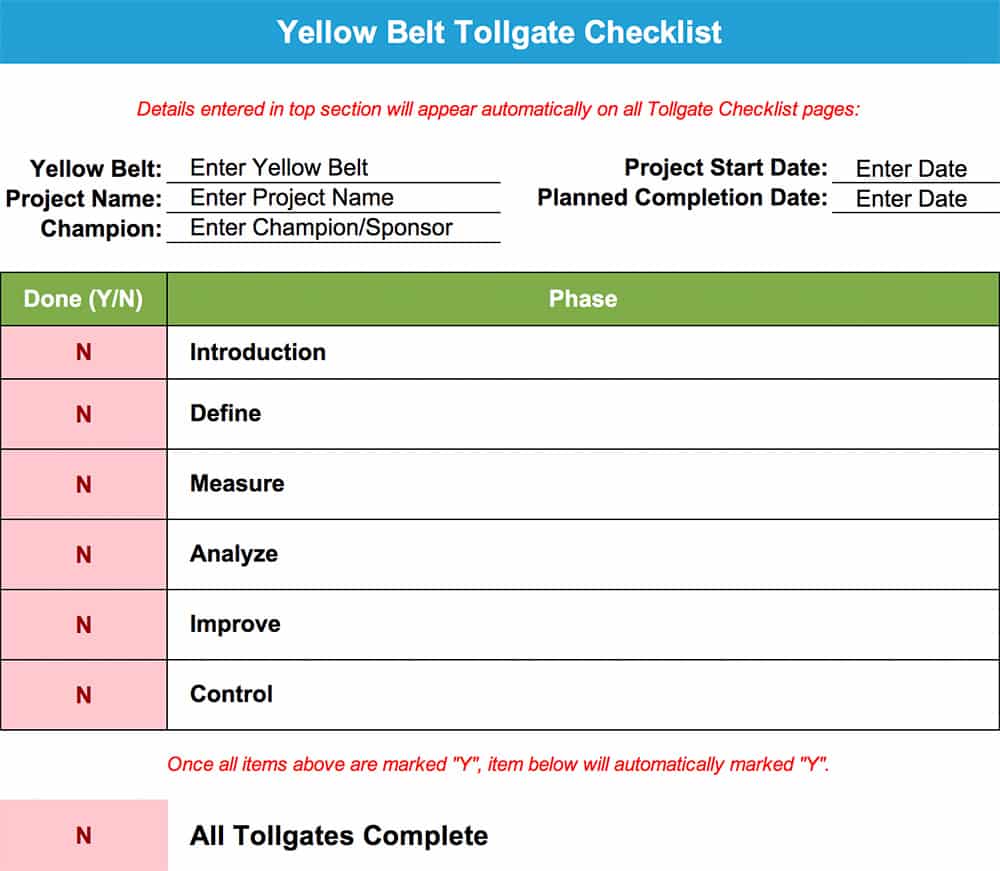1000x871 pixels.
Task: Toggle the Control phase Done cell
Action: pos(84,694)
